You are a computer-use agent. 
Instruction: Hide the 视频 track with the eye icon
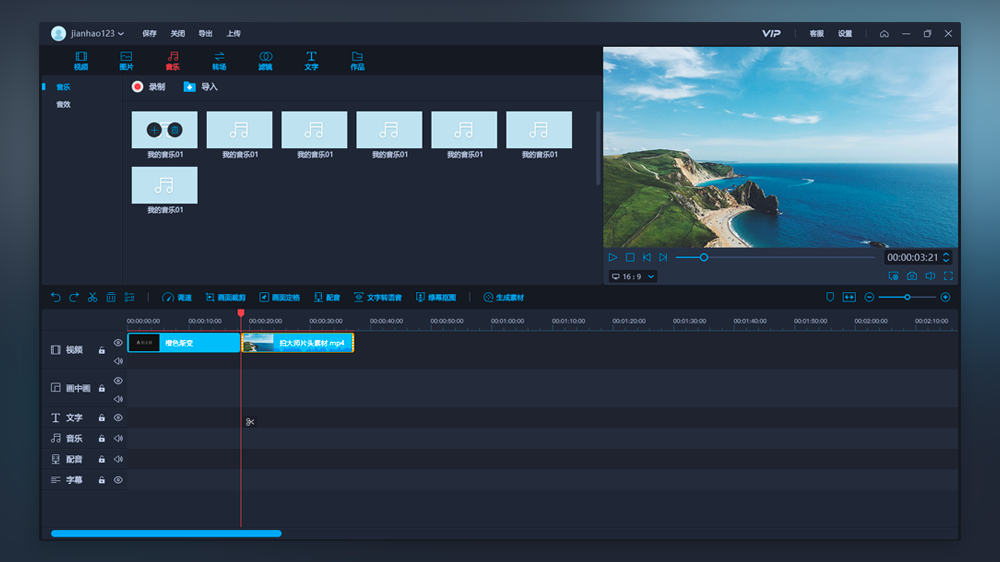click(118, 343)
